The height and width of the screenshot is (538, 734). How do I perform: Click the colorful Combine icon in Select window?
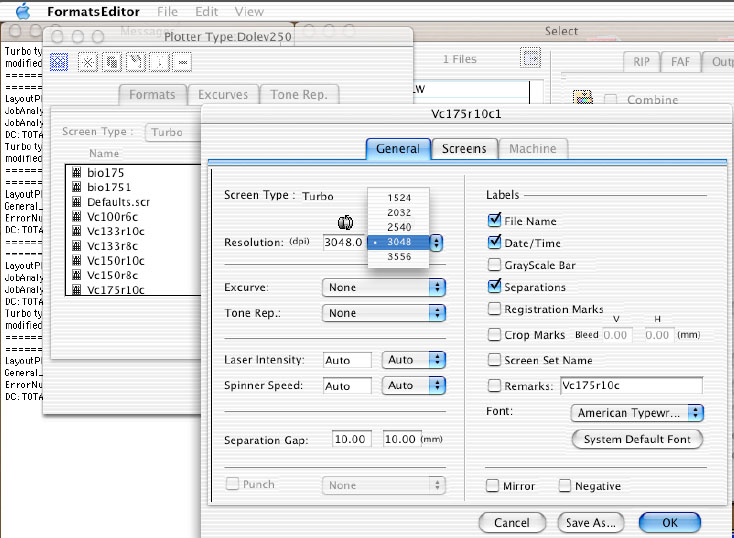point(583,97)
